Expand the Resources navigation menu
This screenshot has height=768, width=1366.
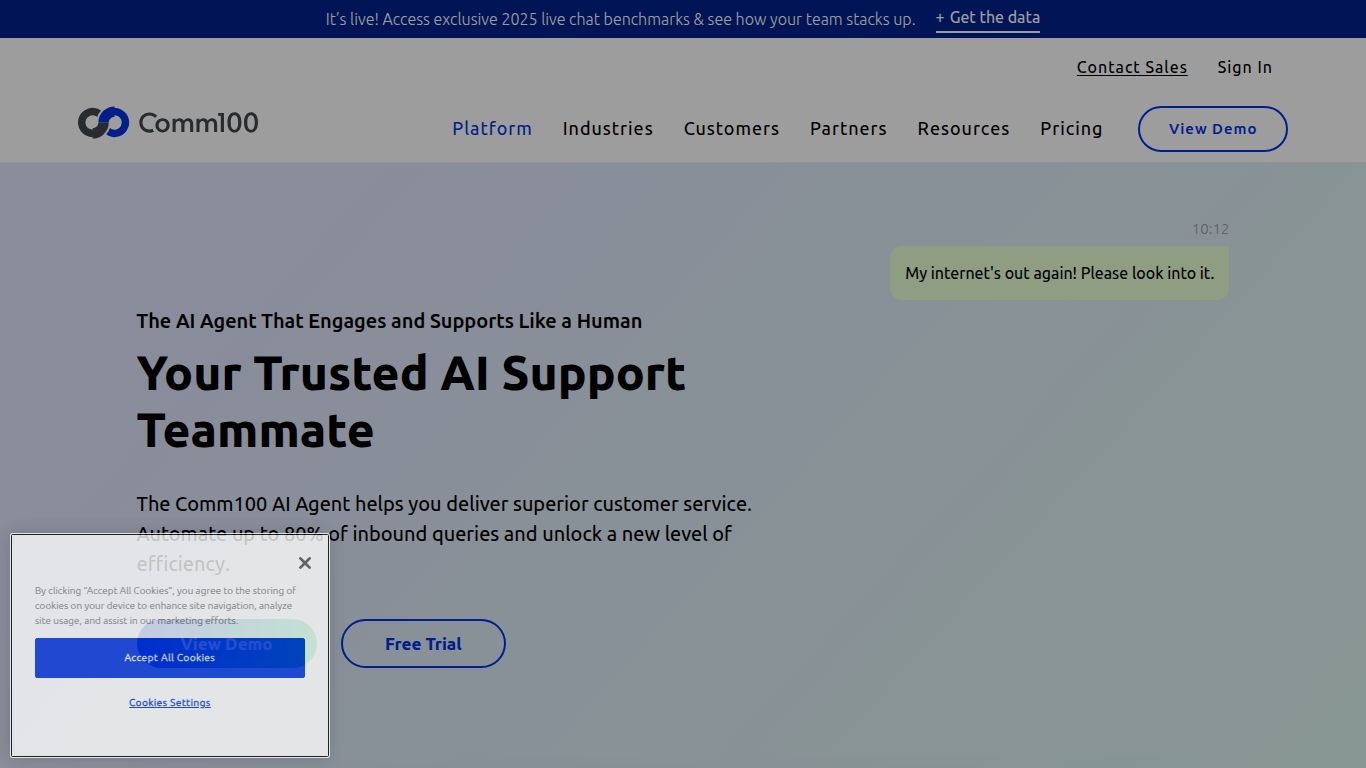[x=963, y=129]
